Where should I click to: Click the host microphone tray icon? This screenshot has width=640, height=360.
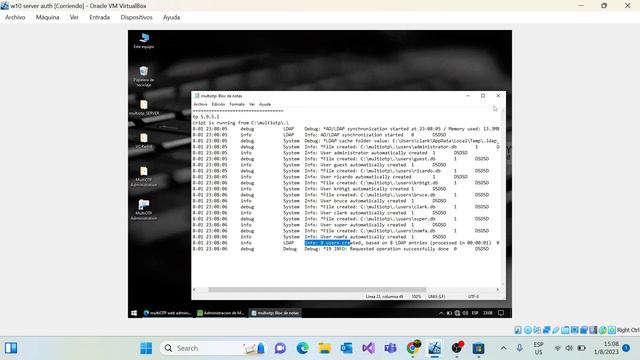tap(519, 348)
